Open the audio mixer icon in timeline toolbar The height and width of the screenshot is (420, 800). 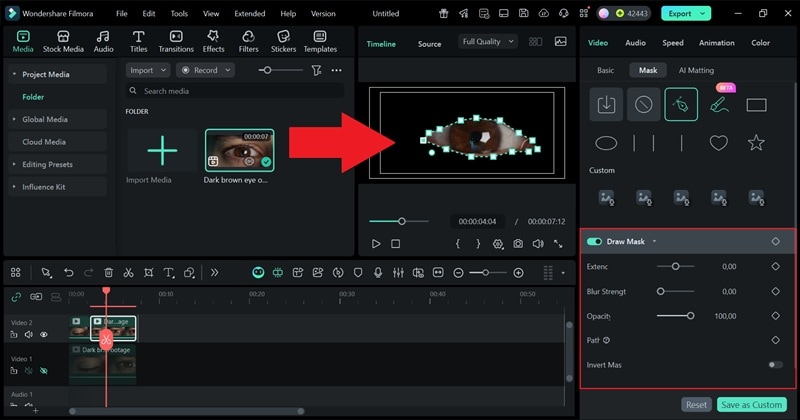(x=398, y=273)
